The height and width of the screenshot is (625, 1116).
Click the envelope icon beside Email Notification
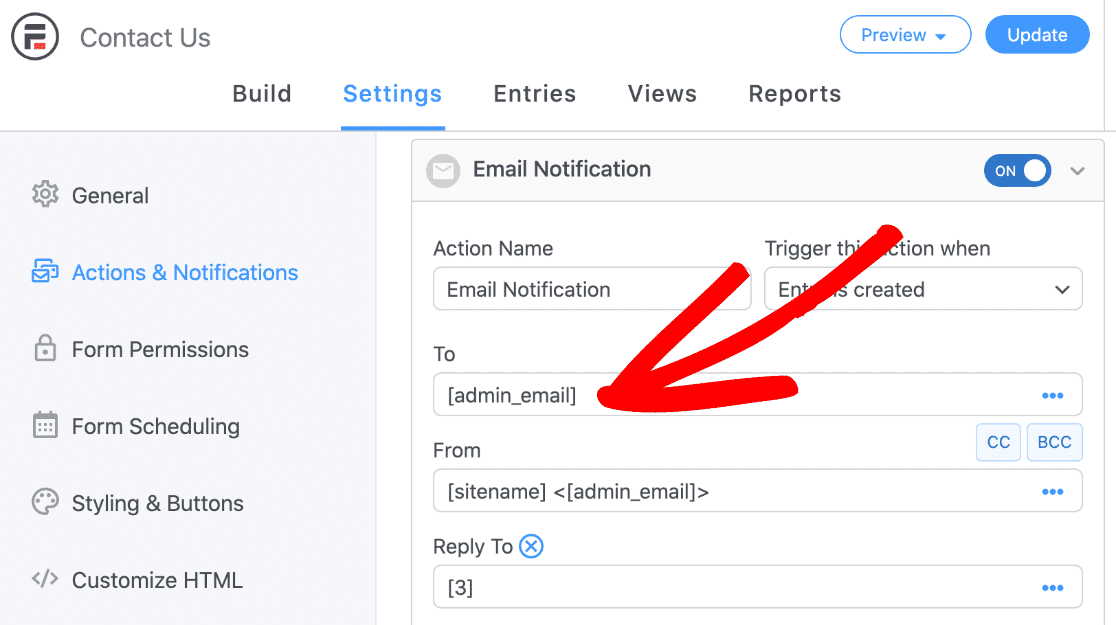pos(443,170)
